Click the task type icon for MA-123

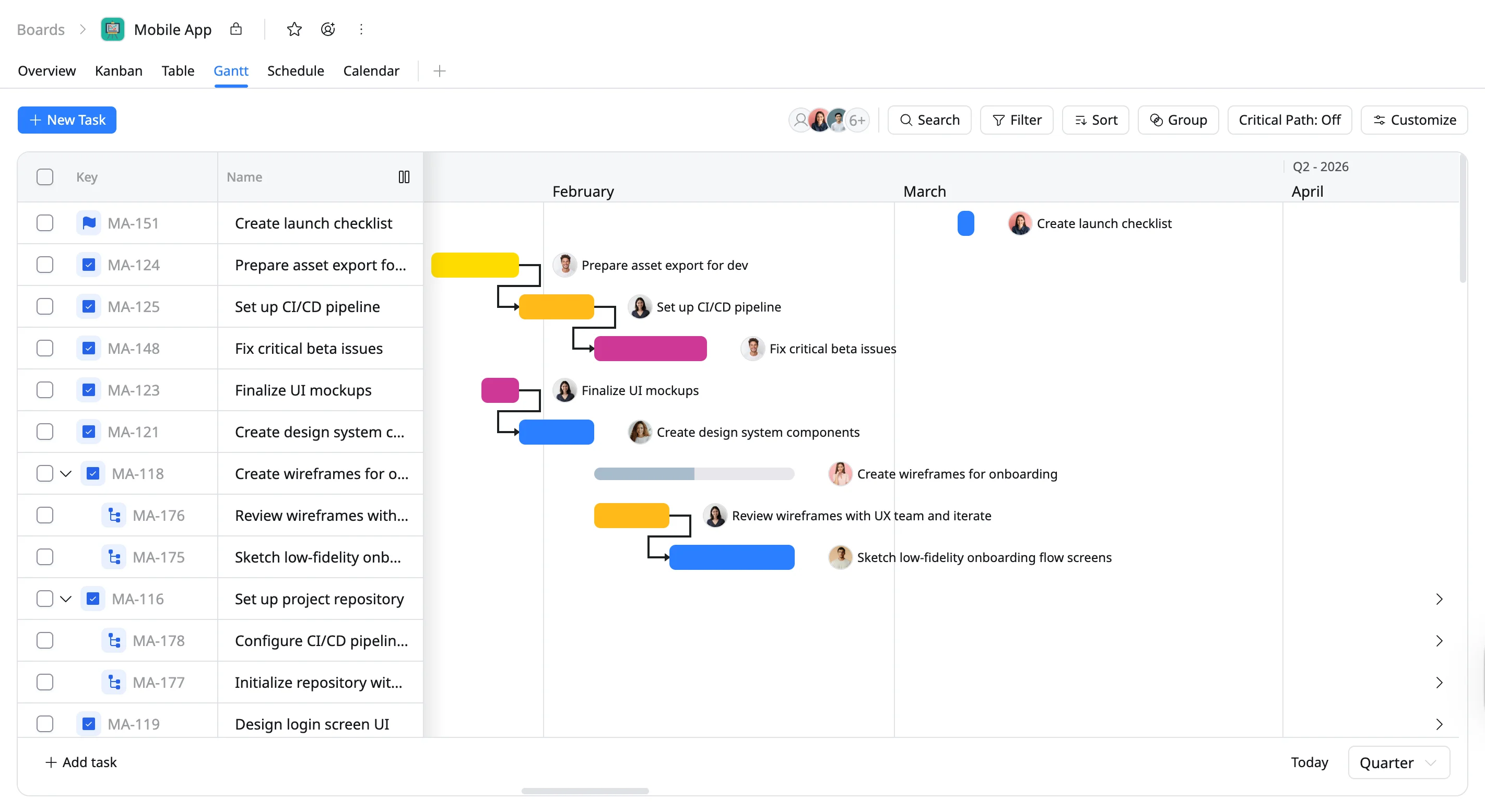(89, 390)
